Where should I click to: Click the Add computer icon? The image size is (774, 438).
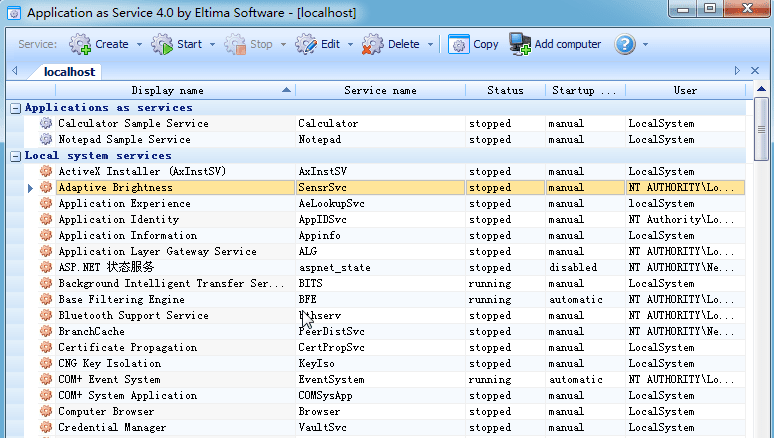[520, 44]
